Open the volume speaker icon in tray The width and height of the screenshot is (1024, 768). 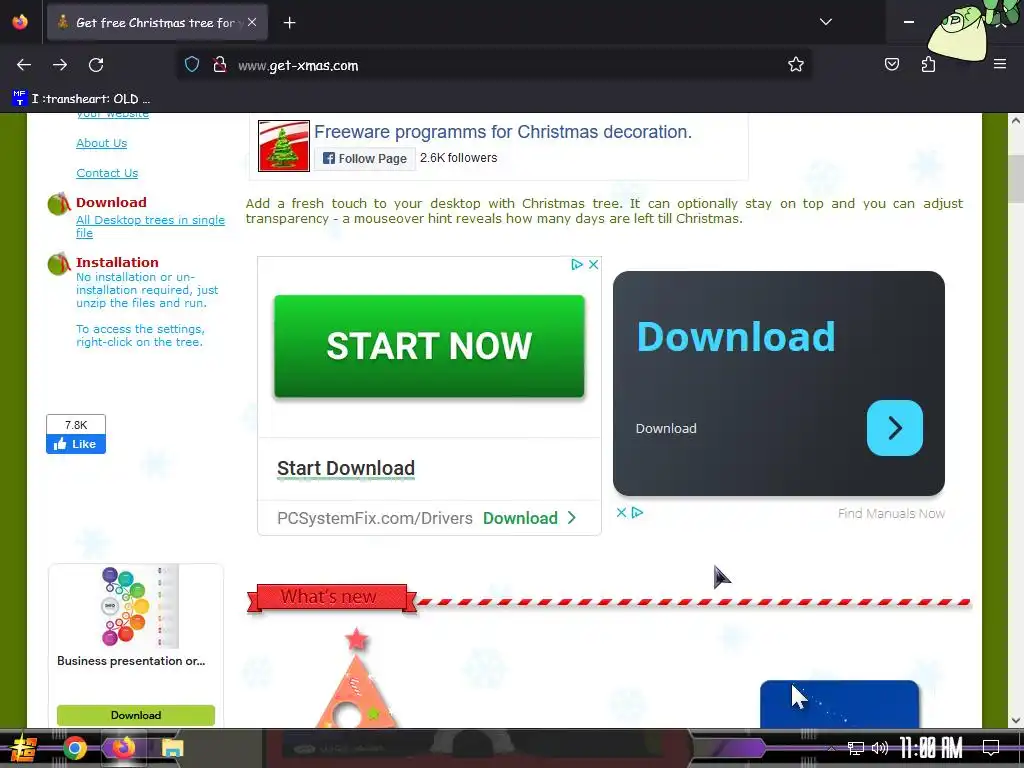pos(880,748)
